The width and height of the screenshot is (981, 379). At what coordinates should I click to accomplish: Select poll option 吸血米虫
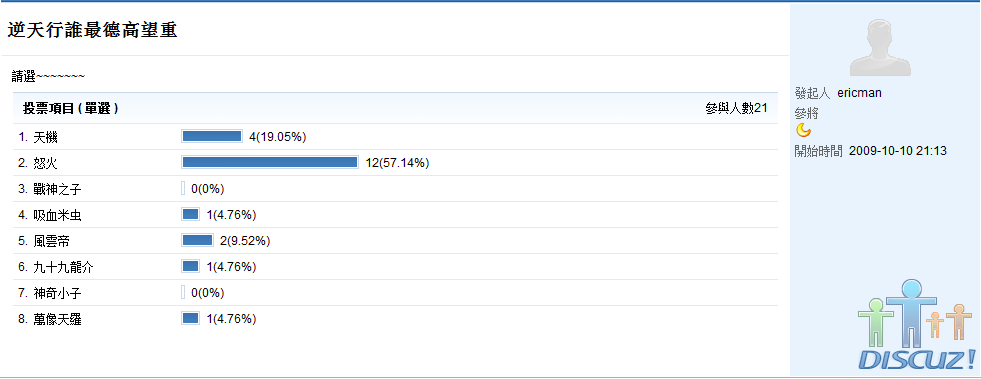[50, 215]
